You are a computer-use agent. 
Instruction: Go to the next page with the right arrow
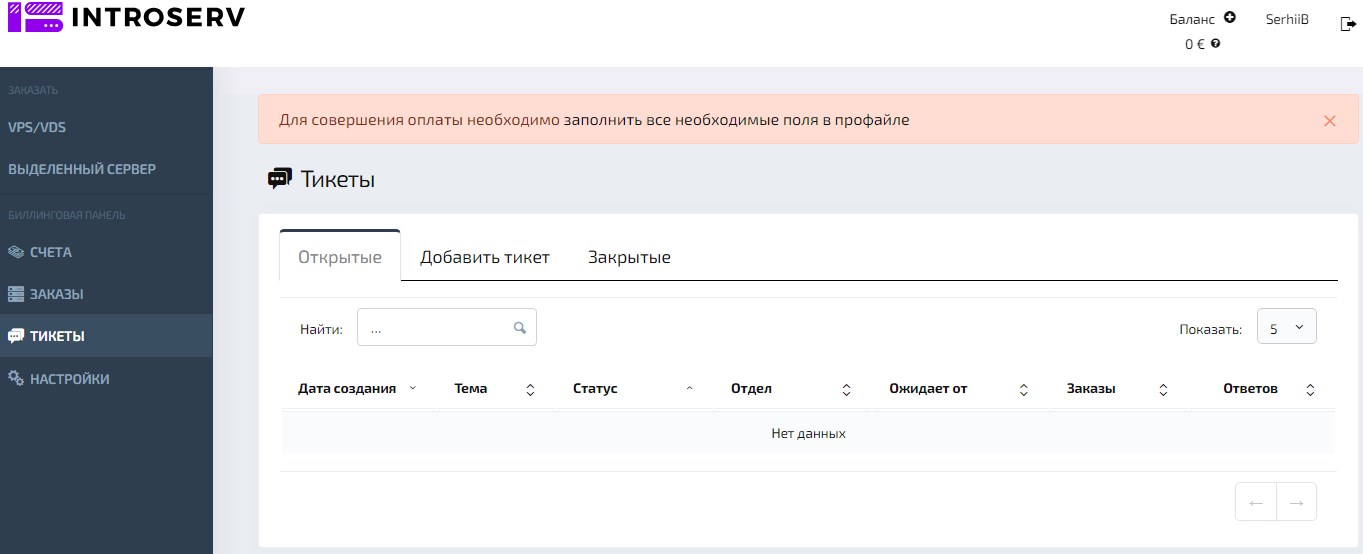pos(1296,502)
